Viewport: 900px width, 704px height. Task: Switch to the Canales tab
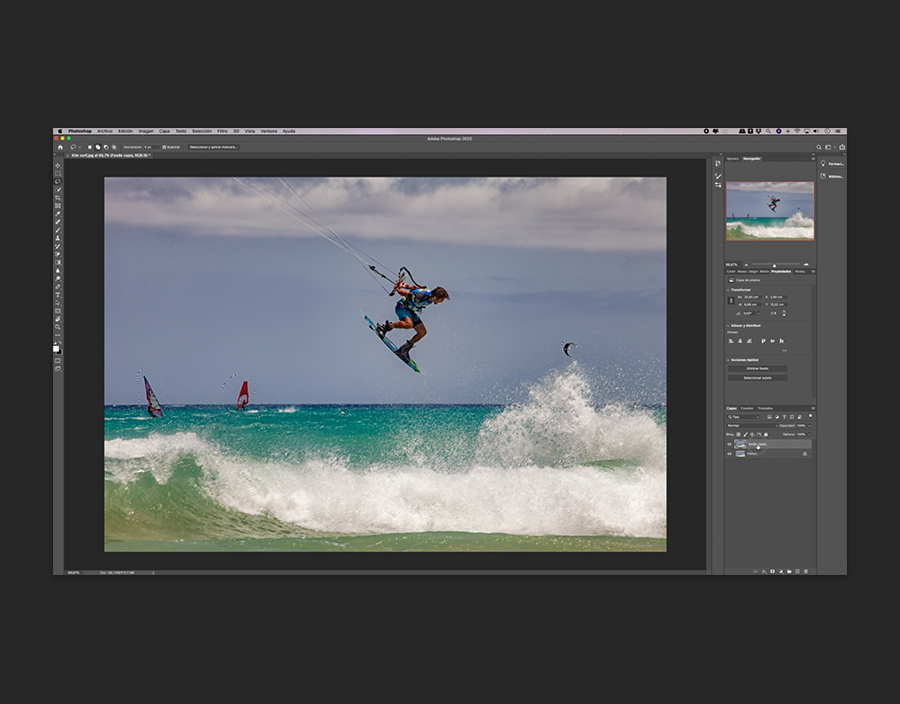[747, 408]
